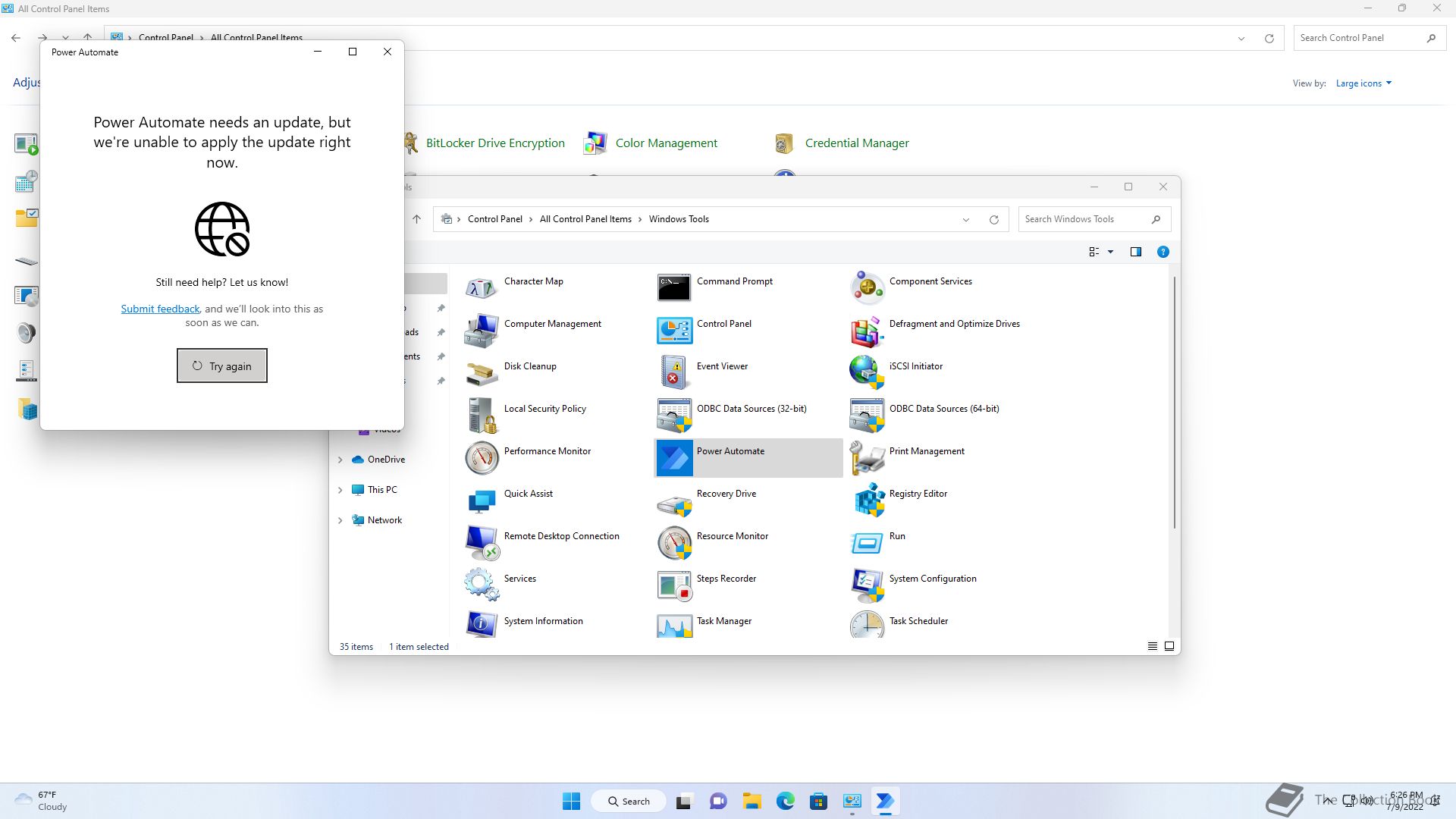This screenshot has width=1456, height=819.
Task: Open System Information icon
Action: pos(482,624)
